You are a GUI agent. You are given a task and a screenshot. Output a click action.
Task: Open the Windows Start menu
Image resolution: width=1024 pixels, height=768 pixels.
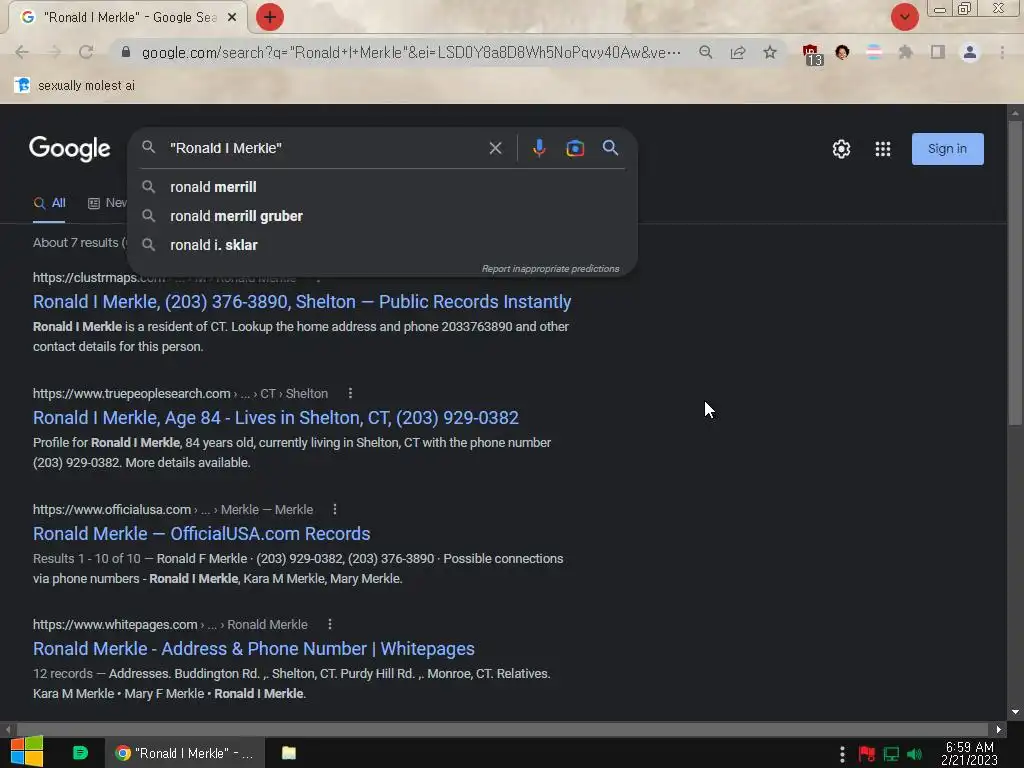click(x=26, y=753)
